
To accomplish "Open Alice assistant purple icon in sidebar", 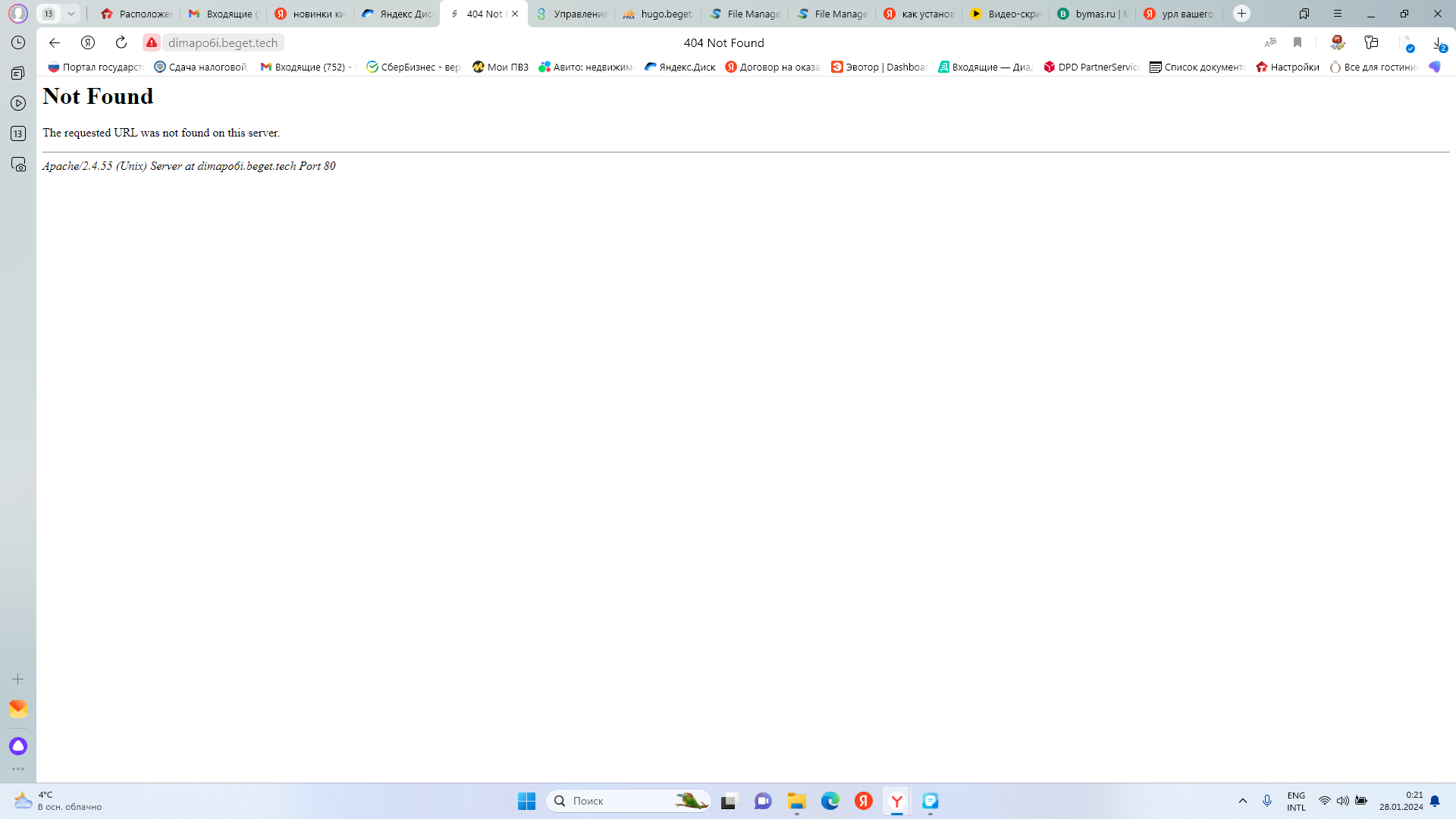I will pyautogui.click(x=18, y=746).
